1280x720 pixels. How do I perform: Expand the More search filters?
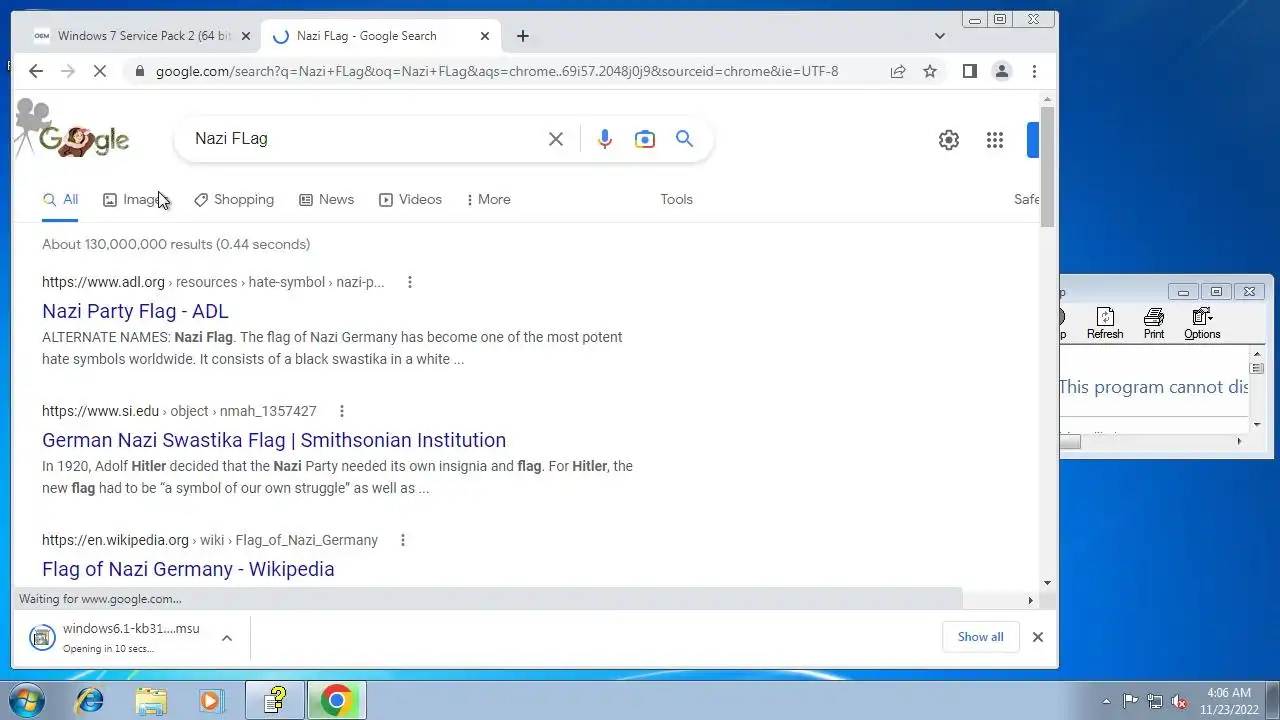tap(488, 199)
